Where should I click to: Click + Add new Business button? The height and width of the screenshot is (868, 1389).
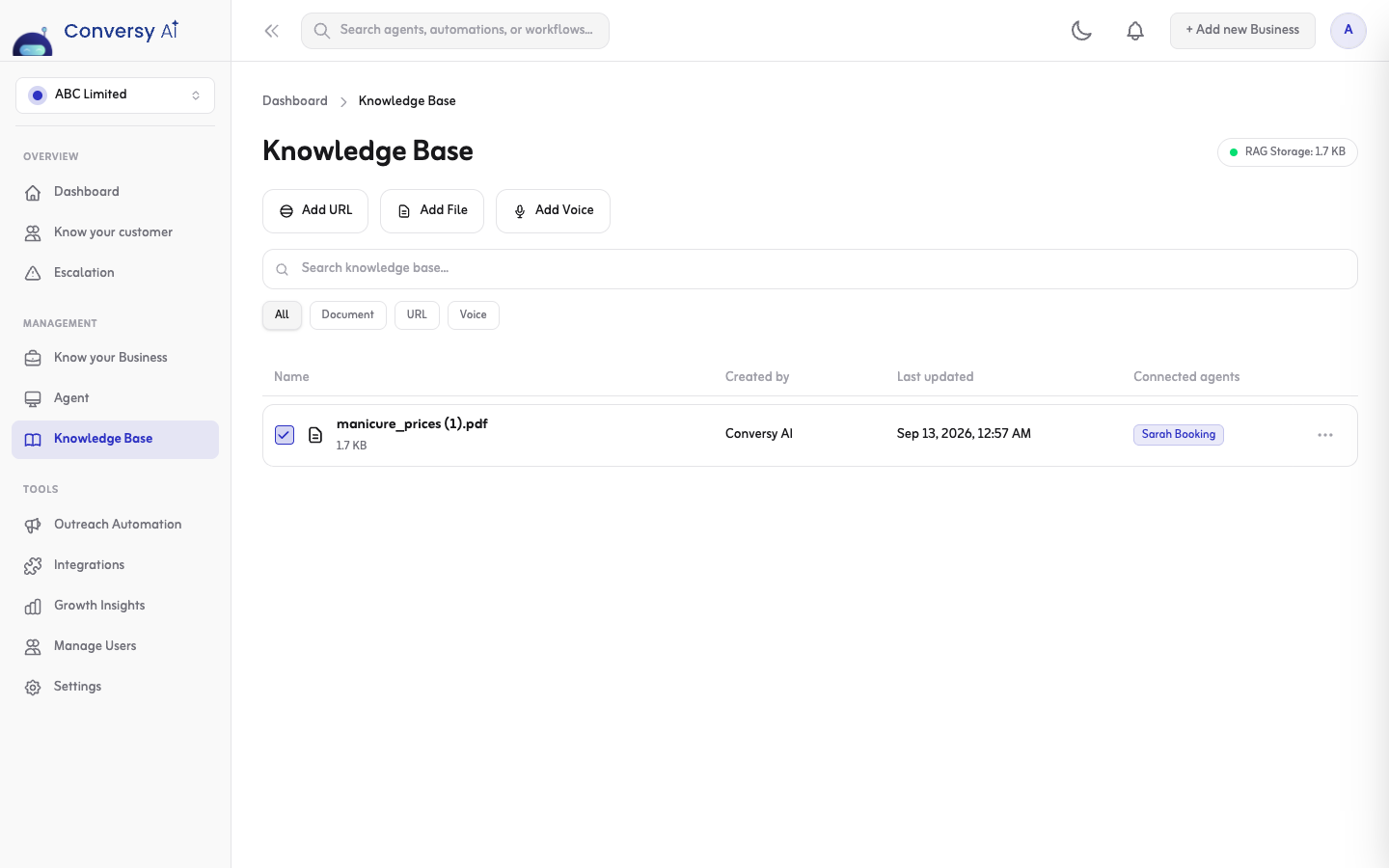coord(1242,31)
